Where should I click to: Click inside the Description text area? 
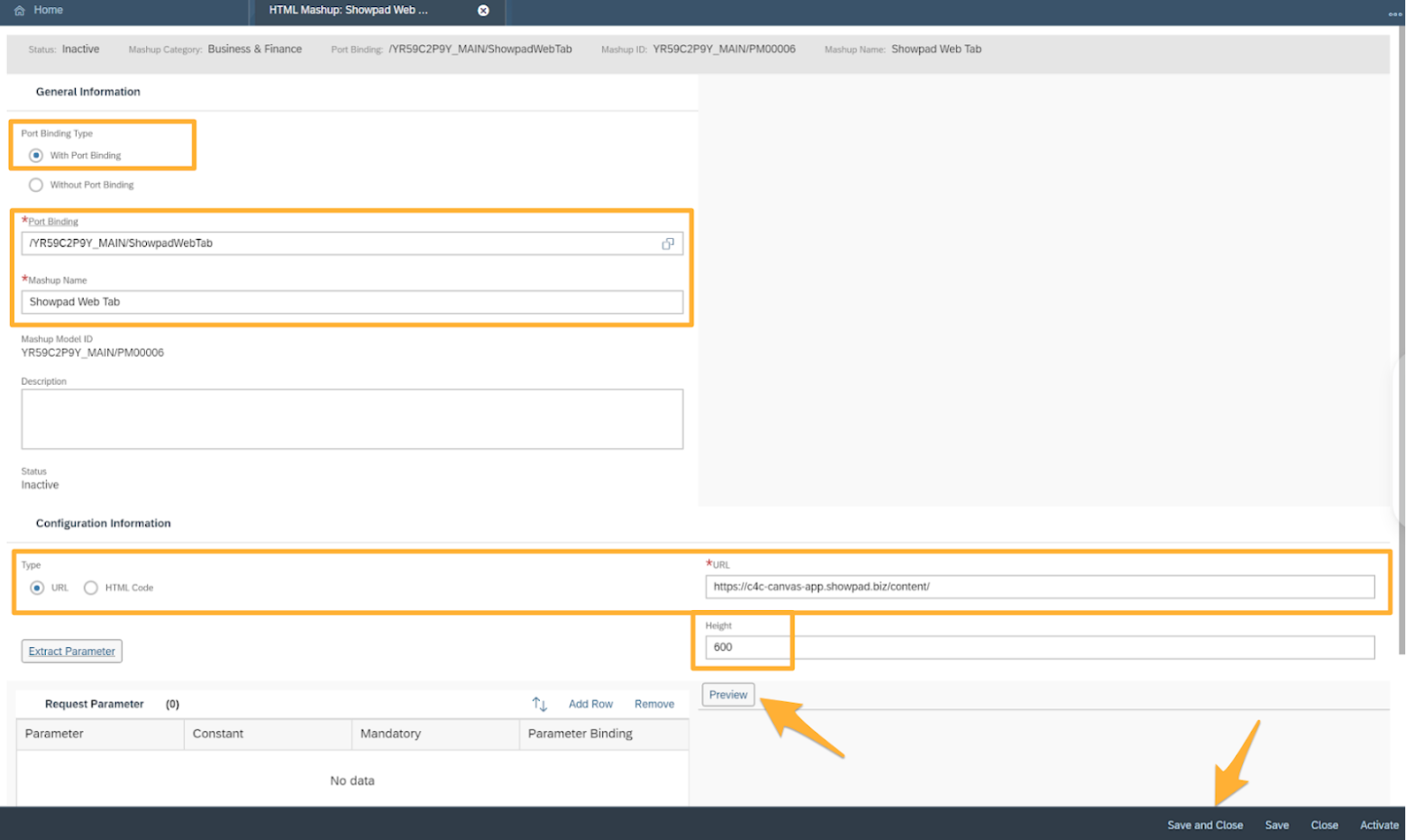click(x=351, y=419)
